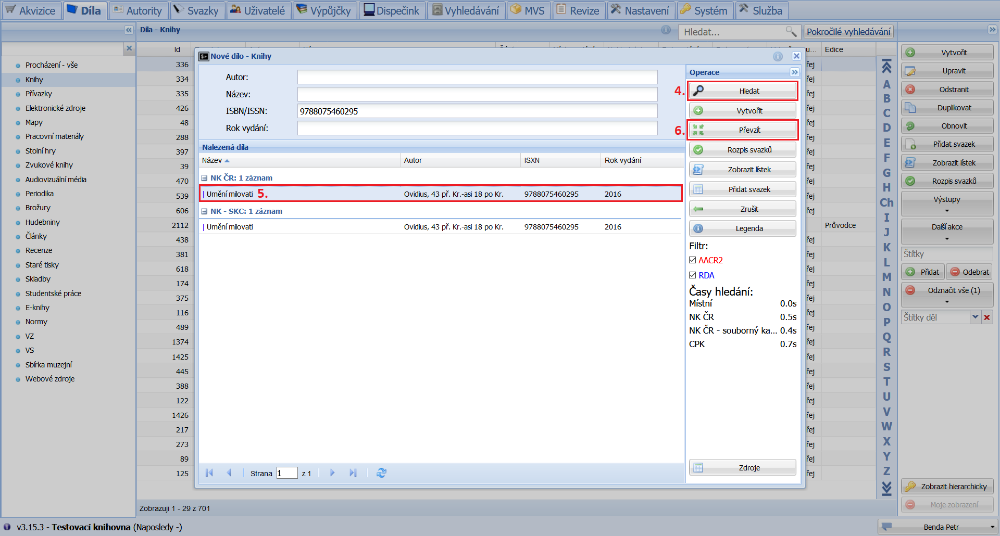Collapse the NK ČR: 1 záznam group
Viewport: 1000px width, 536px height.
point(204,177)
